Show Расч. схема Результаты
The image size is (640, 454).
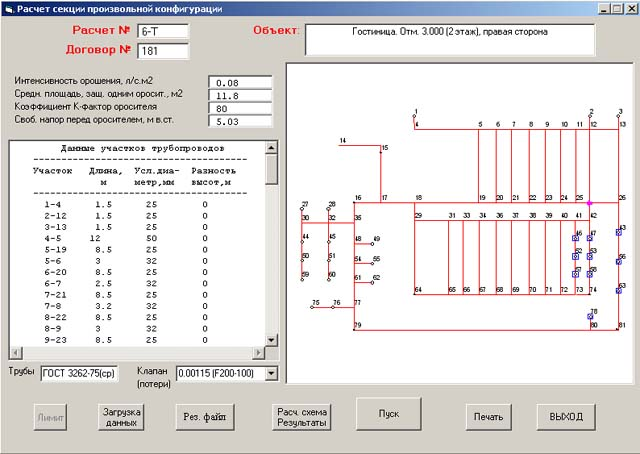point(302,416)
